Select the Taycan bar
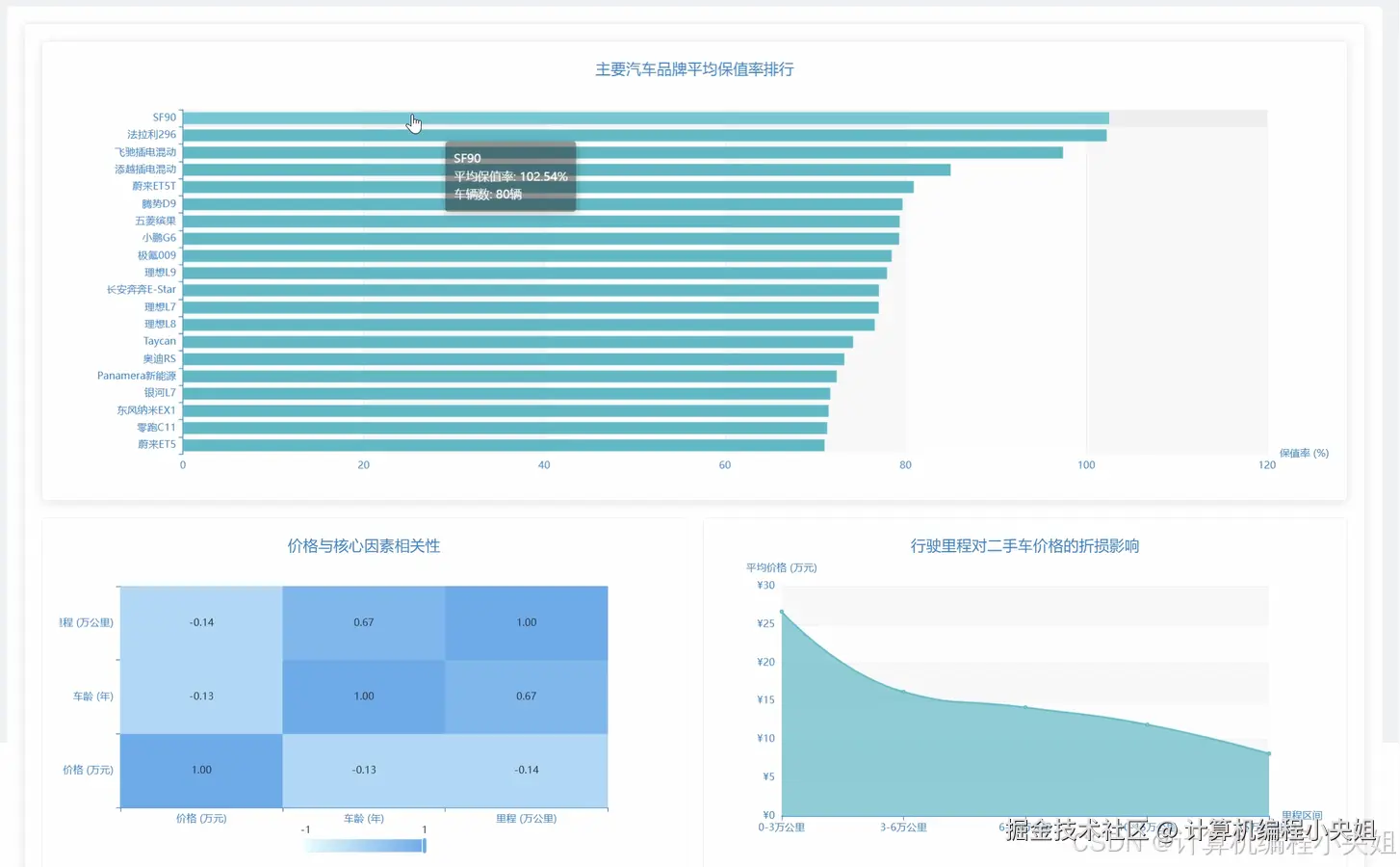The image size is (1400, 867). coord(518,342)
